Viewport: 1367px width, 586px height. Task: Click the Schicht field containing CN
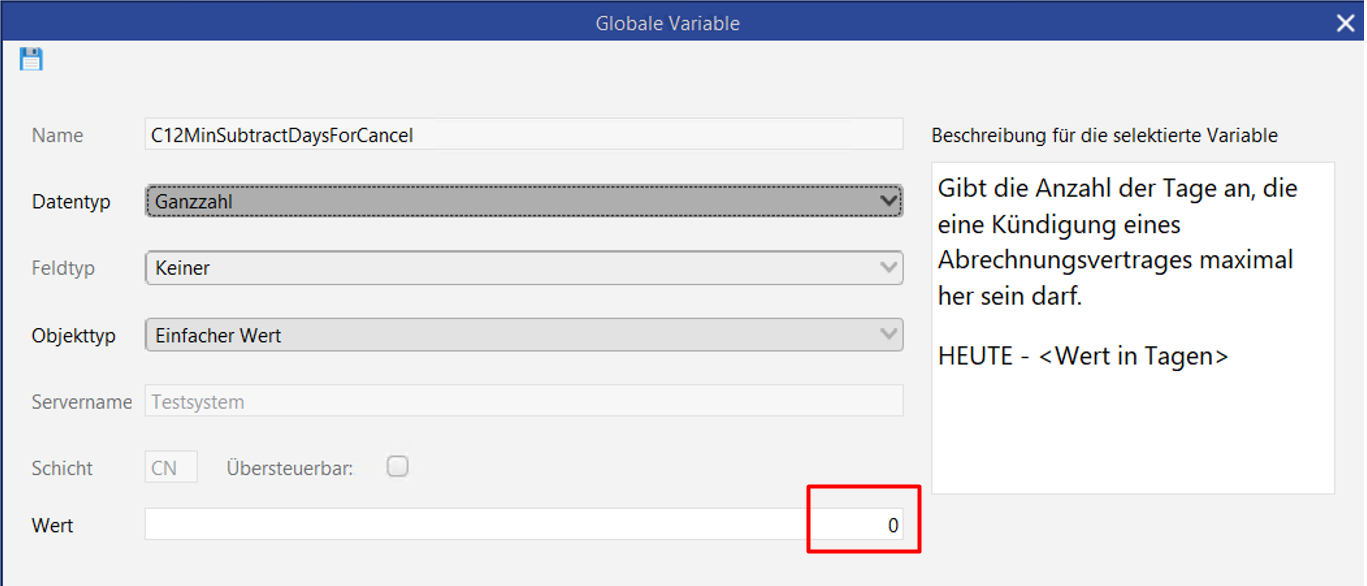[x=171, y=467]
